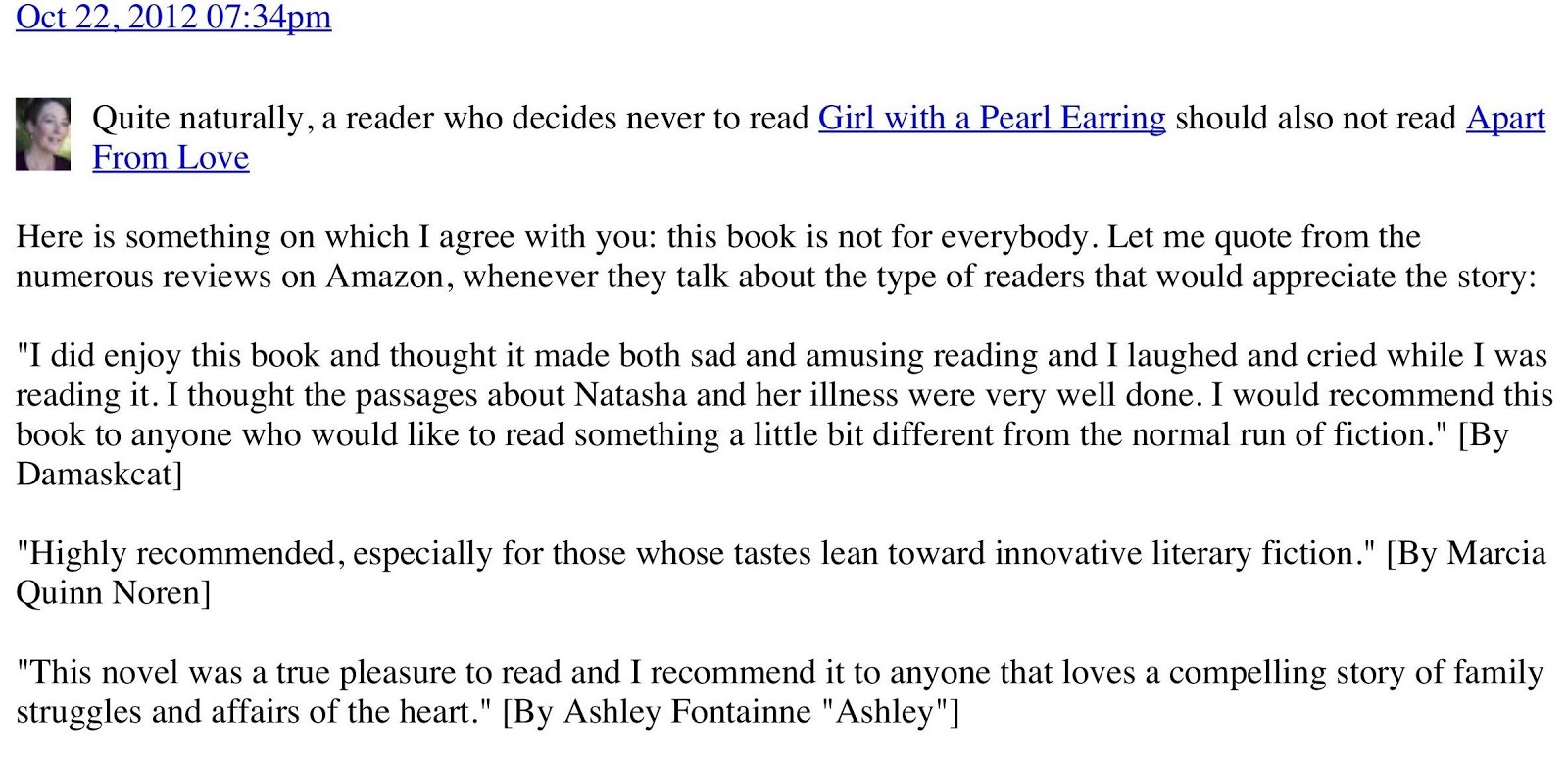1568x760 pixels.
Task: Follow the 'Apart' book link at line end
Action: 1505,119
